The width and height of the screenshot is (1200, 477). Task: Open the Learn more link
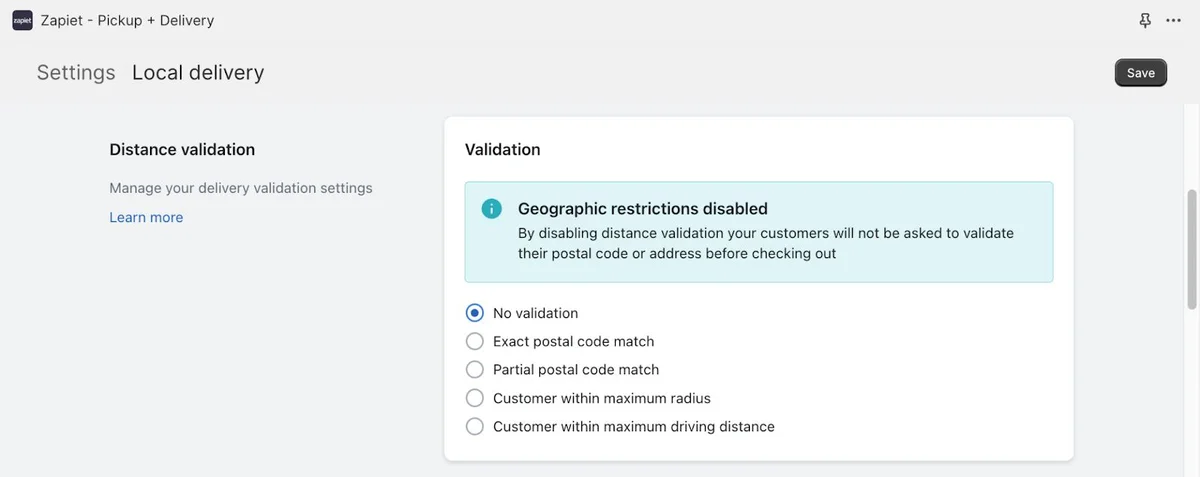(x=146, y=217)
